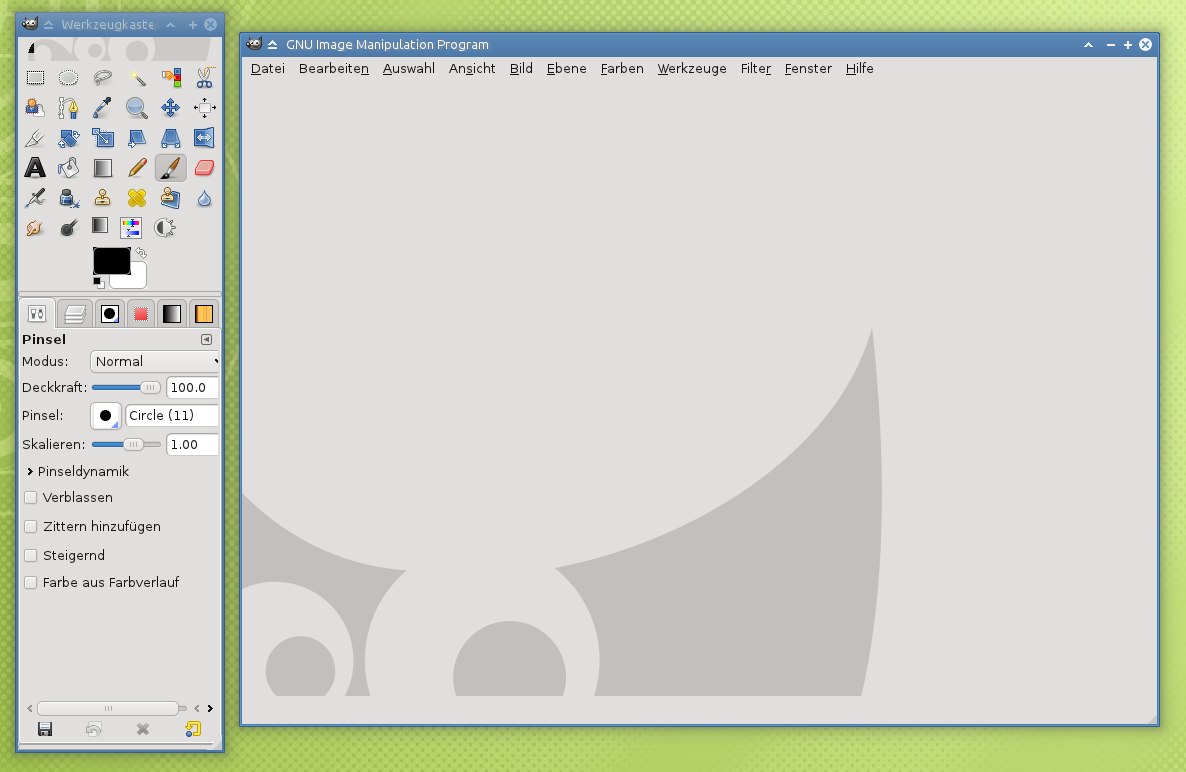This screenshot has width=1186, height=772.
Task: Select the Select by Color tool
Action: coord(171,77)
